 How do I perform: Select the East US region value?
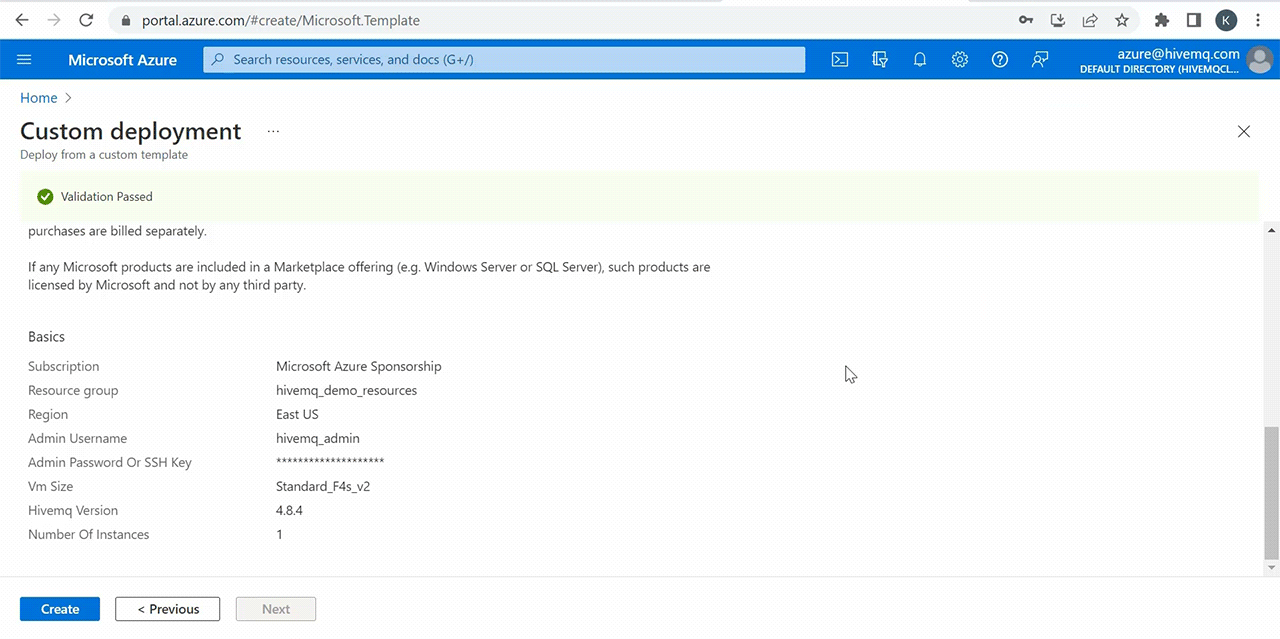point(297,414)
